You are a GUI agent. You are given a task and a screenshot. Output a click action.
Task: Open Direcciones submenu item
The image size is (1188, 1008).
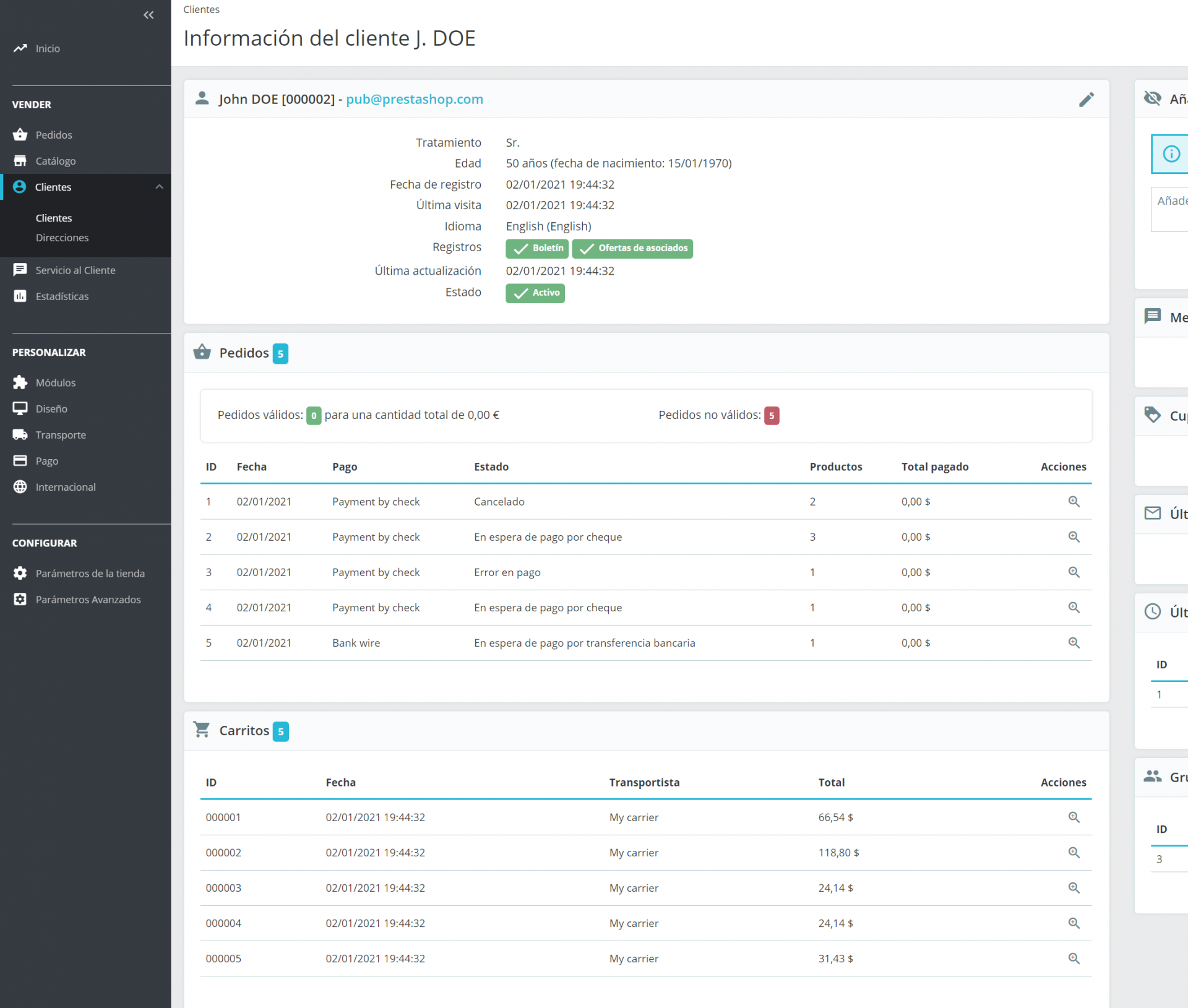tap(62, 238)
